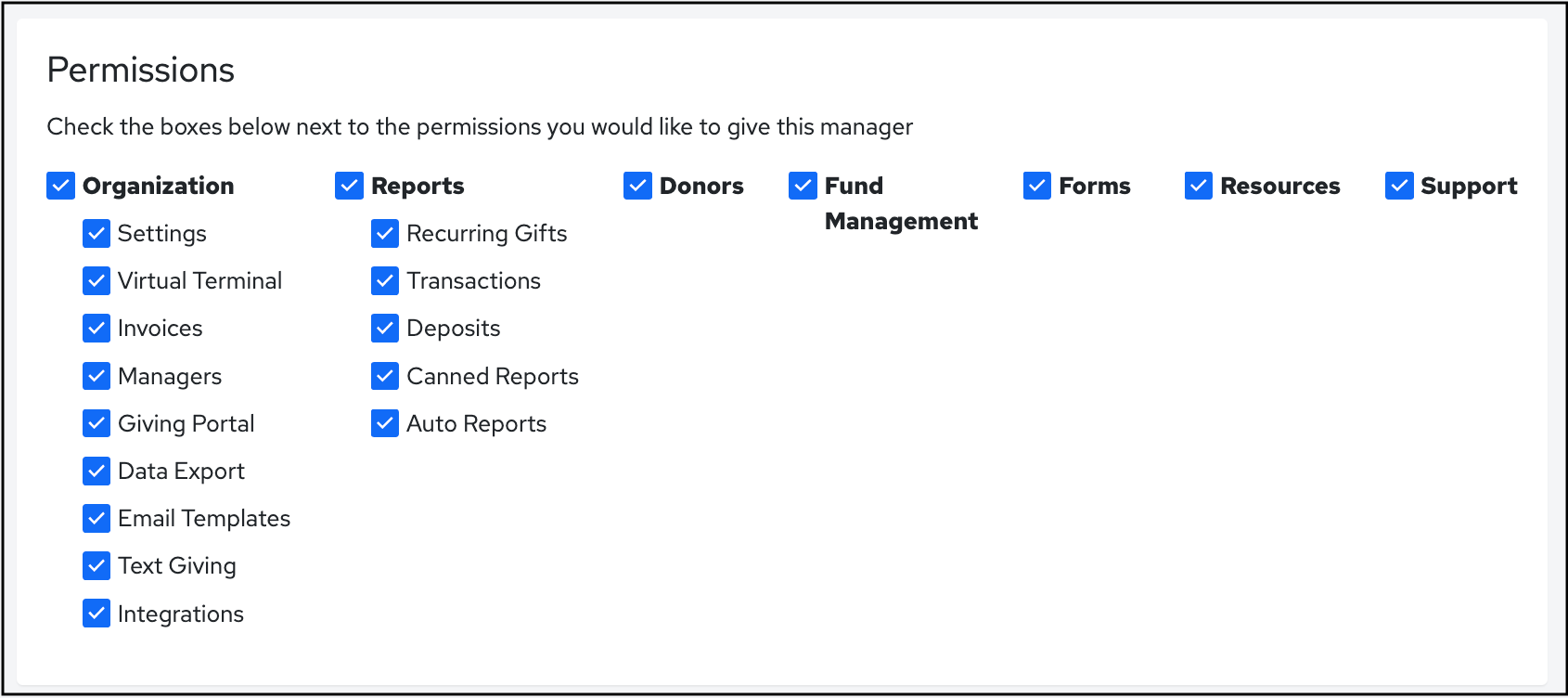Uncheck the Forms permission checkbox
The height and width of the screenshot is (698, 1568).
point(1036,186)
